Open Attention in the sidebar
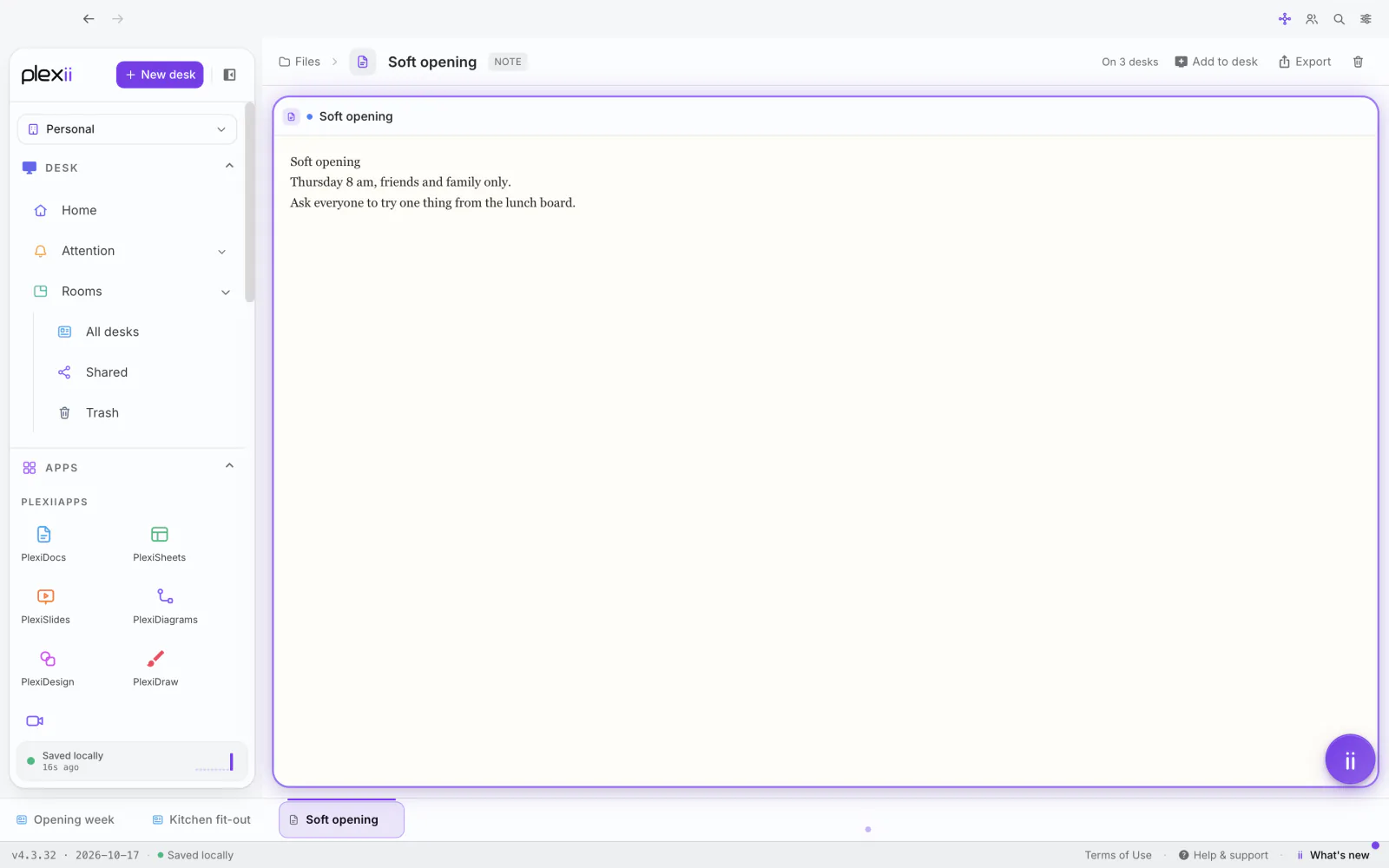1389x868 pixels. tap(88, 251)
